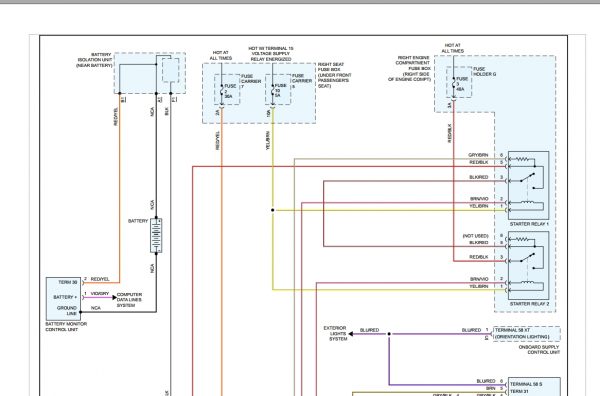This screenshot has height=396, width=600.
Task: Click the Fuse 2 30A symbol
Action: coord(222,91)
